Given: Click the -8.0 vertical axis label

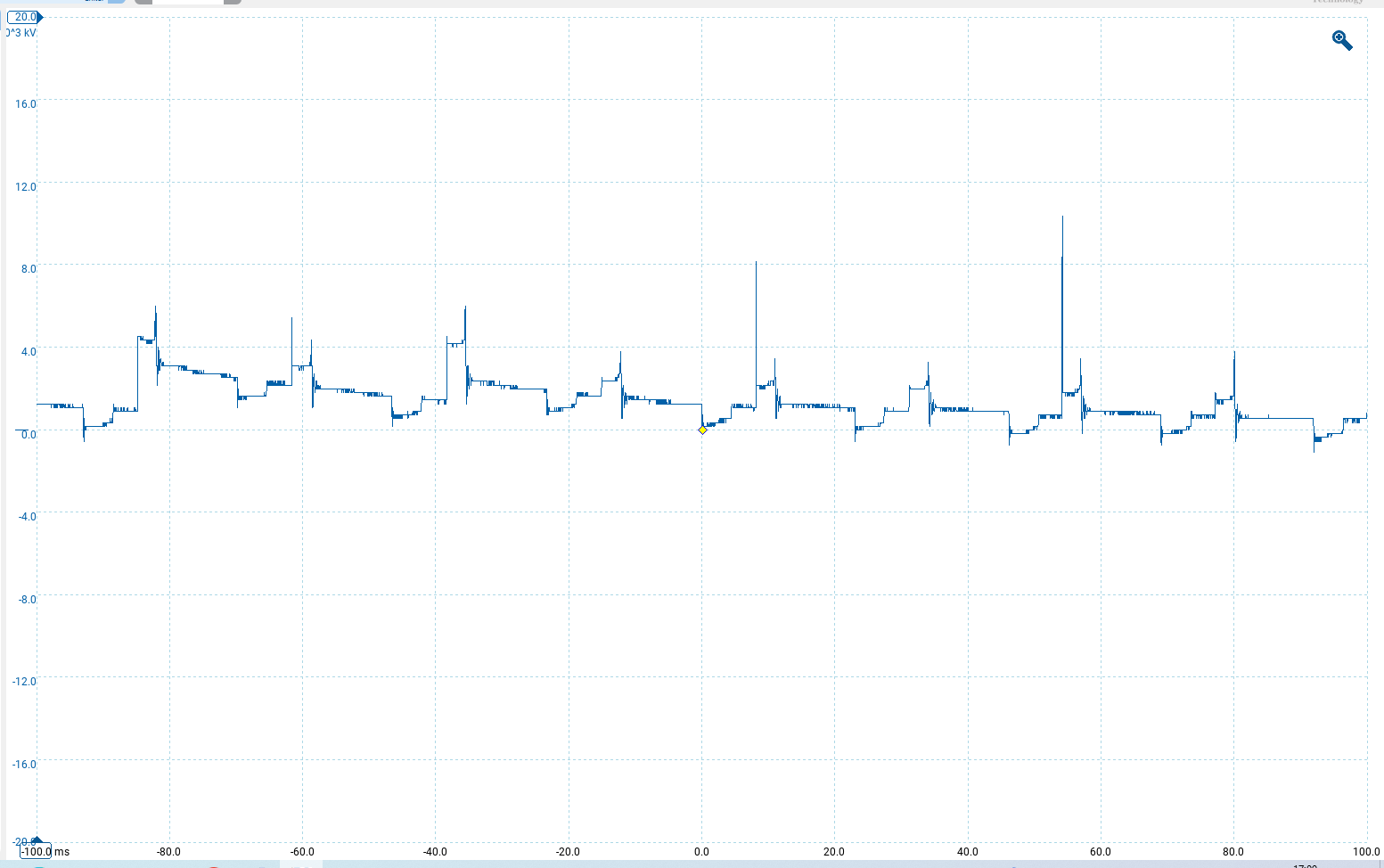Looking at the screenshot, I should coord(27,600).
